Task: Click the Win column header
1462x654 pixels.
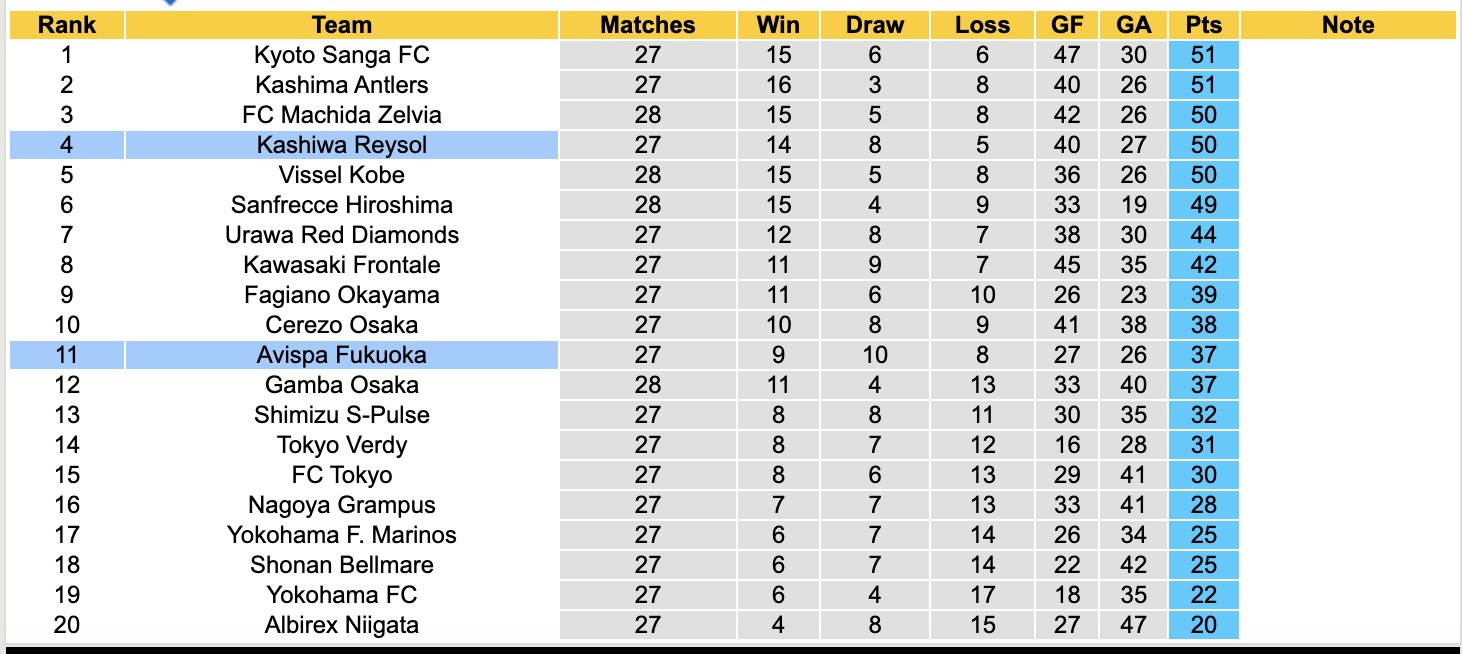Action: tap(778, 25)
